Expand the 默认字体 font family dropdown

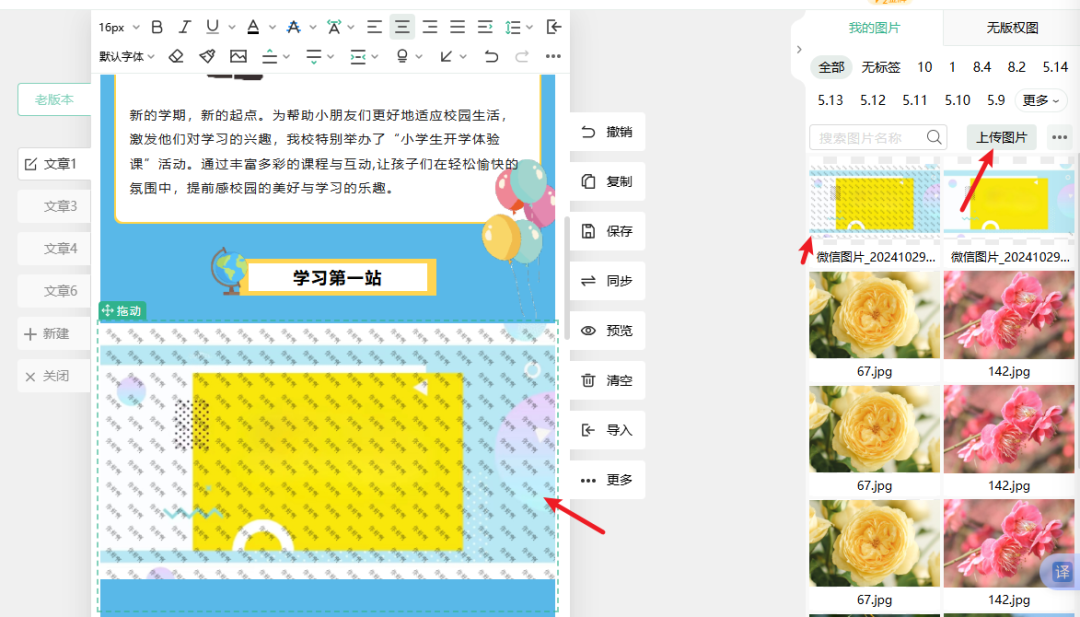(127, 56)
